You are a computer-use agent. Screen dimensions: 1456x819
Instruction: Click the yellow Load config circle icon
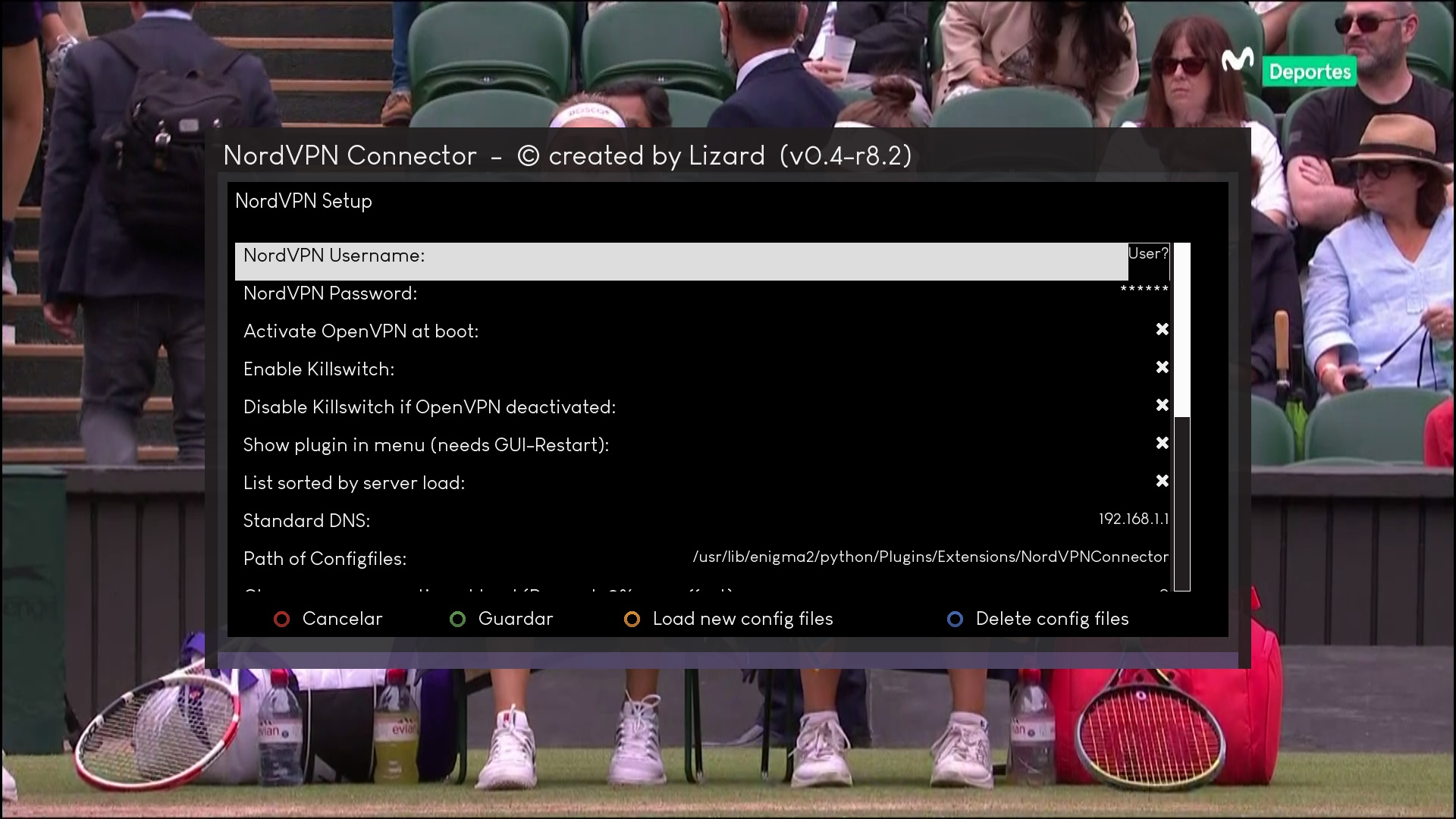point(632,620)
